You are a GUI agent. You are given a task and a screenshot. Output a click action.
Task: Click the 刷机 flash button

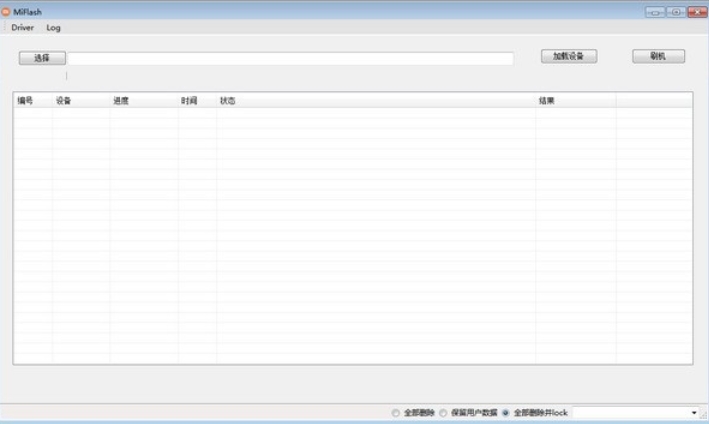click(x=658, y=56)
